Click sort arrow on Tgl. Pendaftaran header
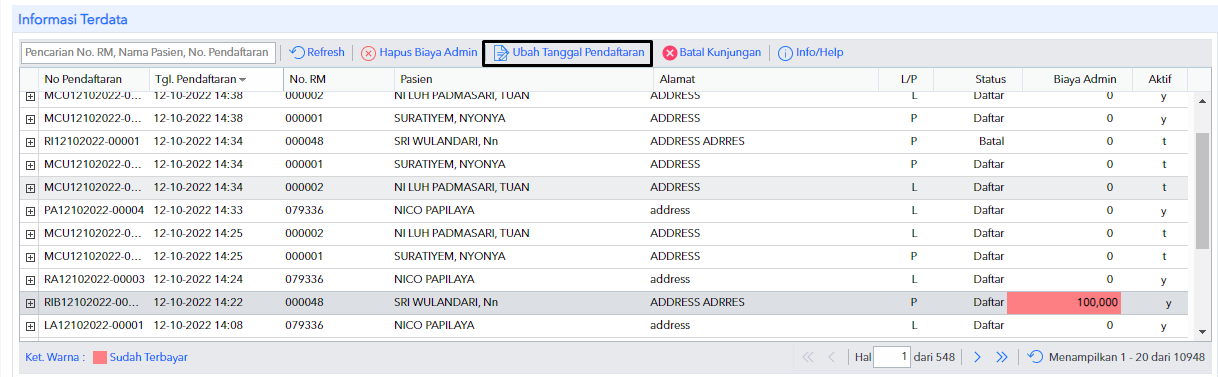The height and width of the screenshot is (377, 1218). point(242,79)
